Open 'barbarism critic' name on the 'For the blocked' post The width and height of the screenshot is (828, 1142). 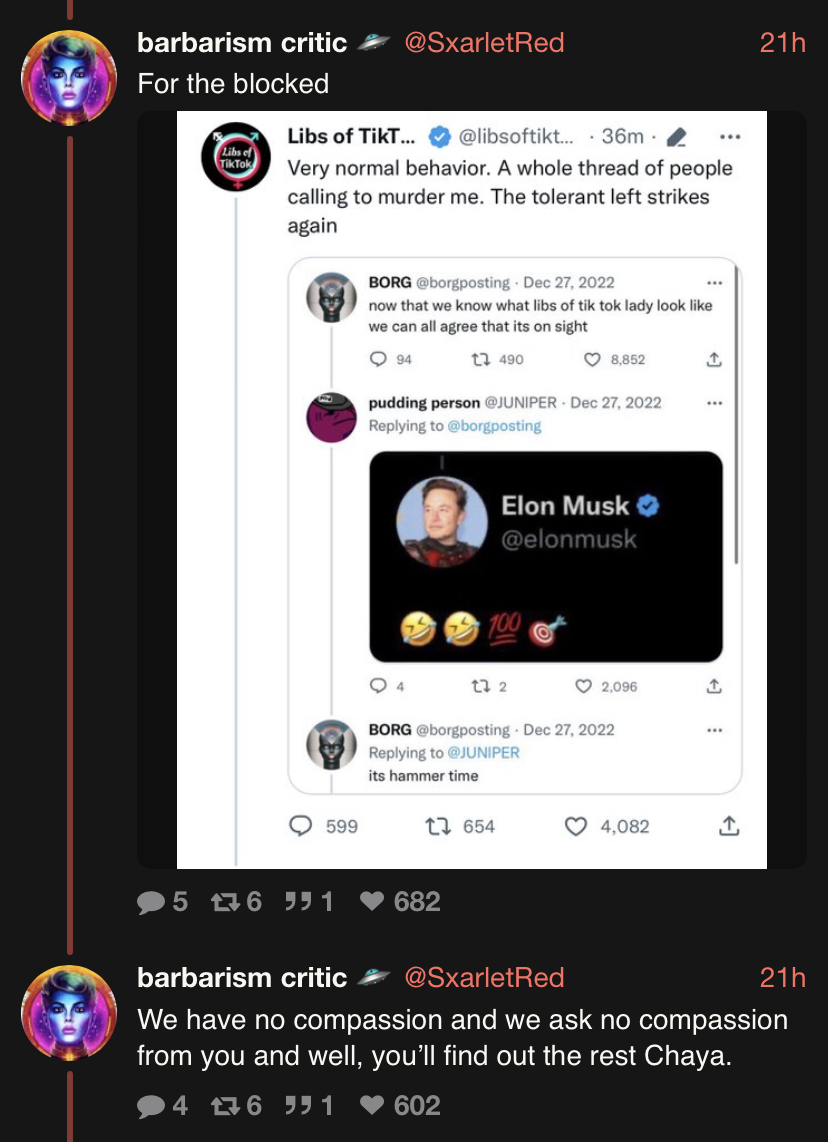pyautogui.click(x=242, y=43)
